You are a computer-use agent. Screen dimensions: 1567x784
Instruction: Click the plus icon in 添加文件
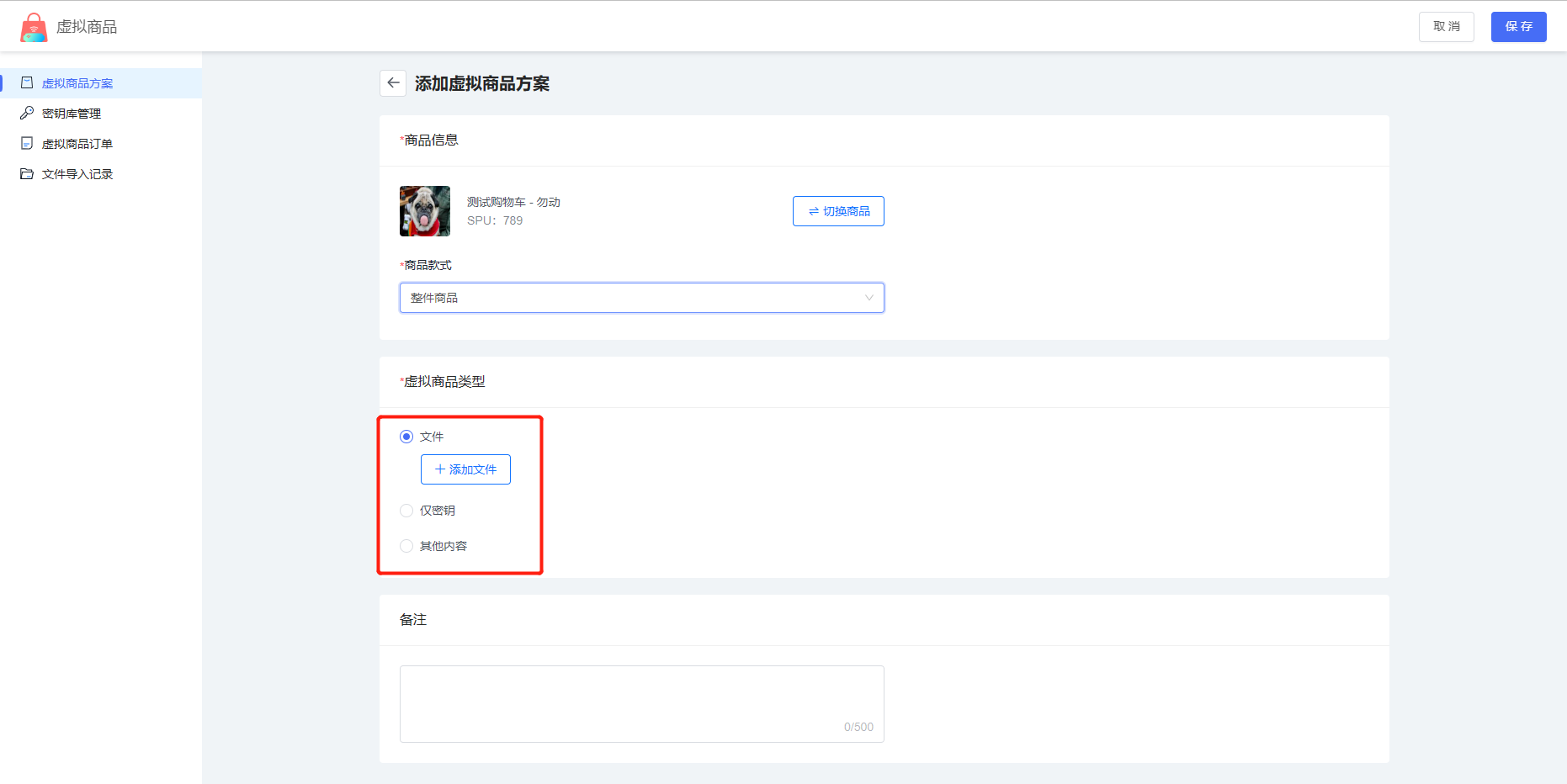439,469
